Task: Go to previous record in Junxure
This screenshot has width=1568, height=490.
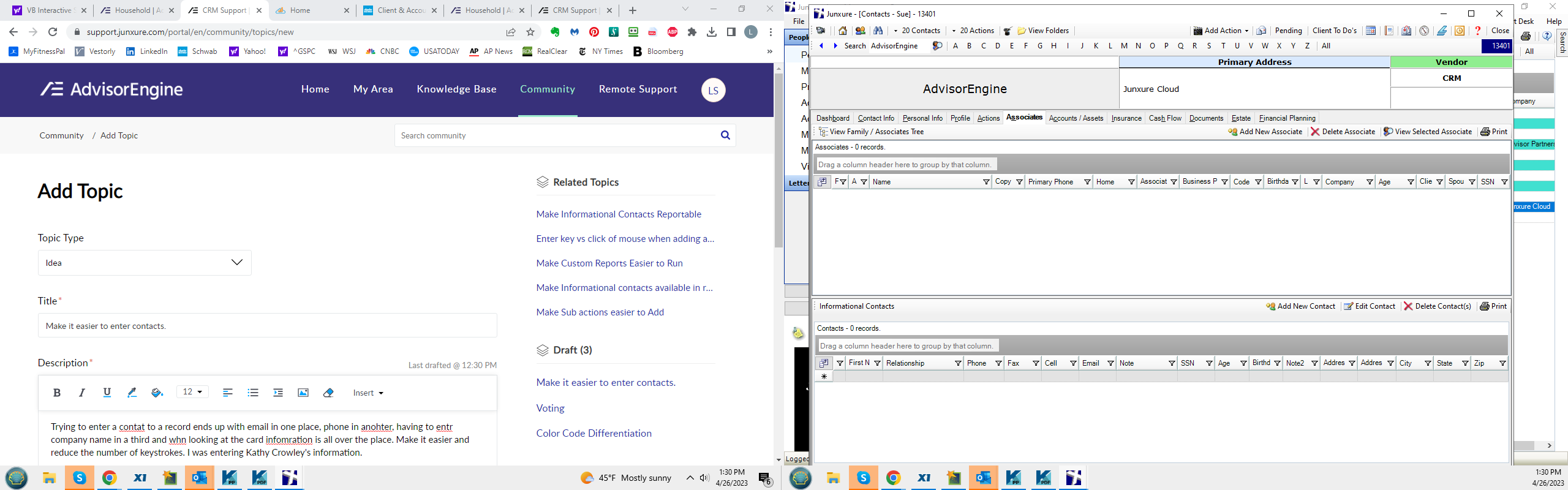Action: click(x=821, y=46)
